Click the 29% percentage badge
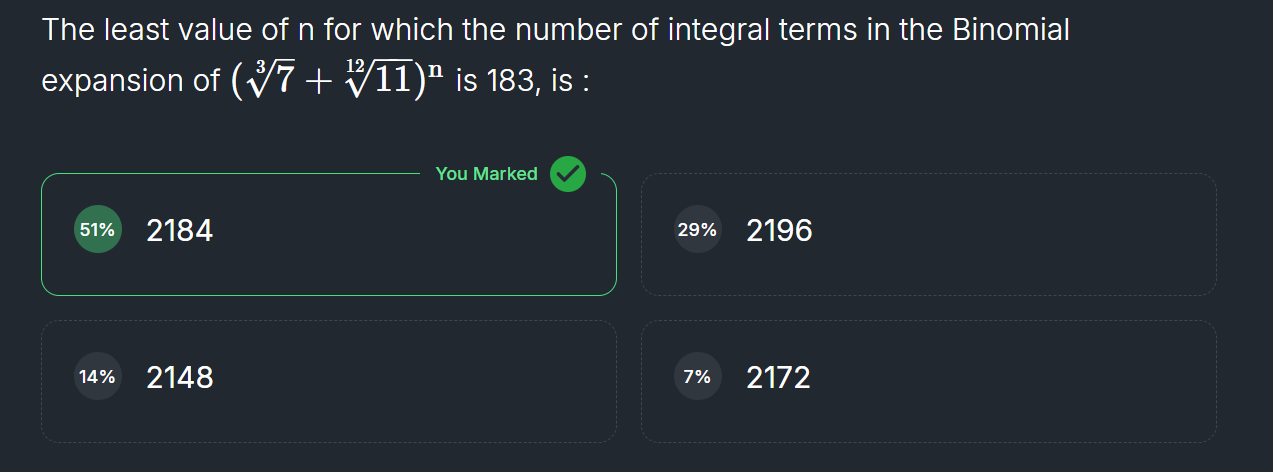The image size is (1273, 472). (697, 230)
